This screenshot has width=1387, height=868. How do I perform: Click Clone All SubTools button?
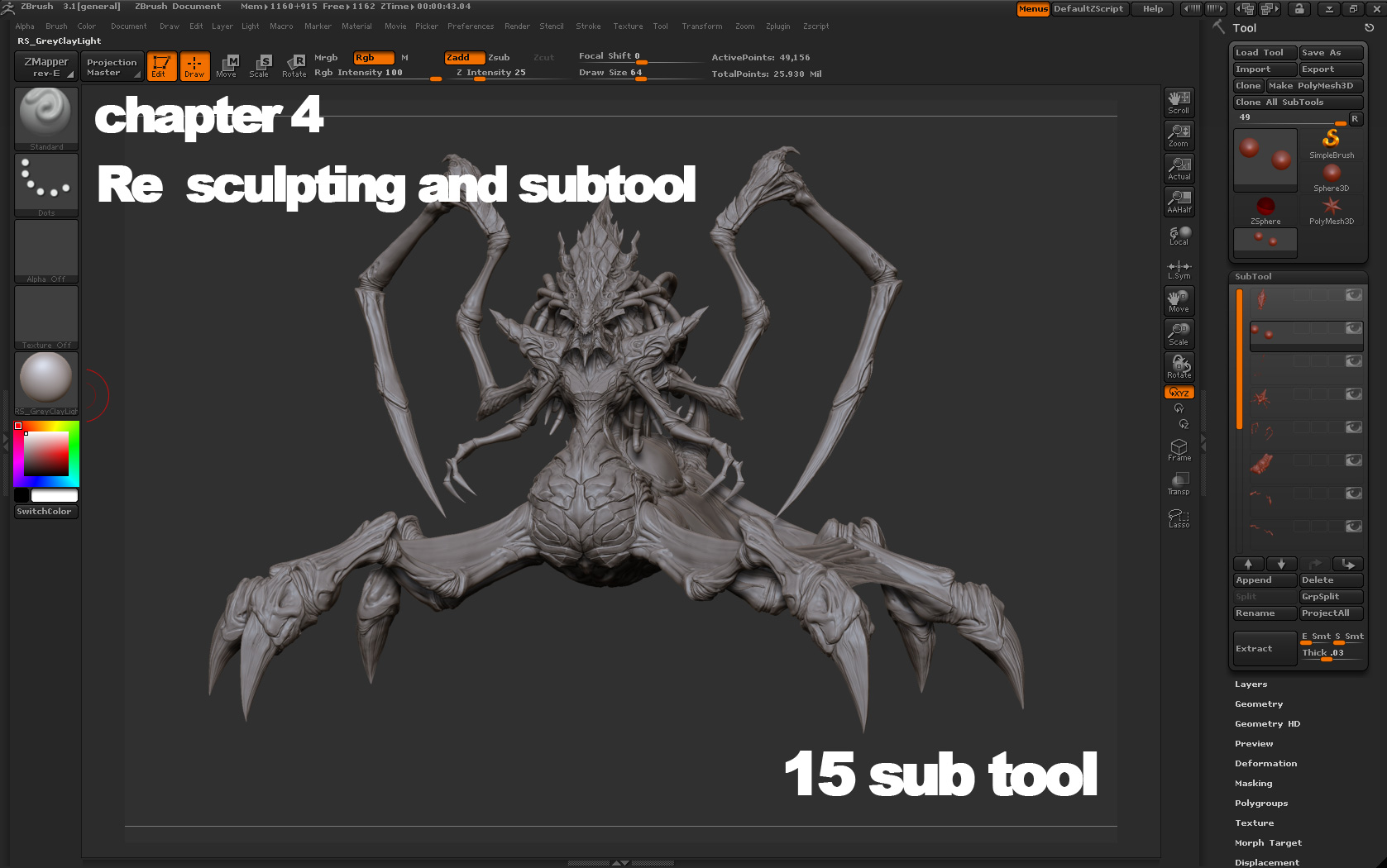tap(1298, 103)
